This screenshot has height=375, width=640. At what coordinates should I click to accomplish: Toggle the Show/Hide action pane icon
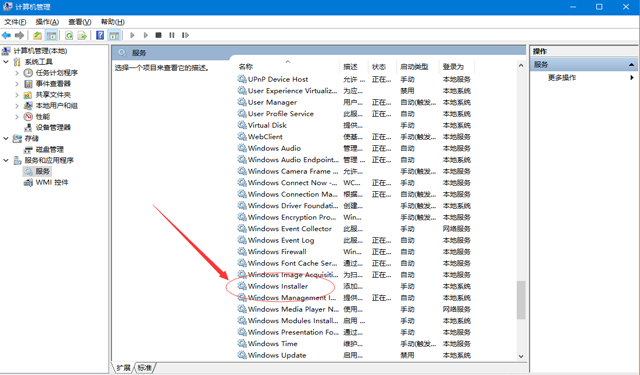114,36
